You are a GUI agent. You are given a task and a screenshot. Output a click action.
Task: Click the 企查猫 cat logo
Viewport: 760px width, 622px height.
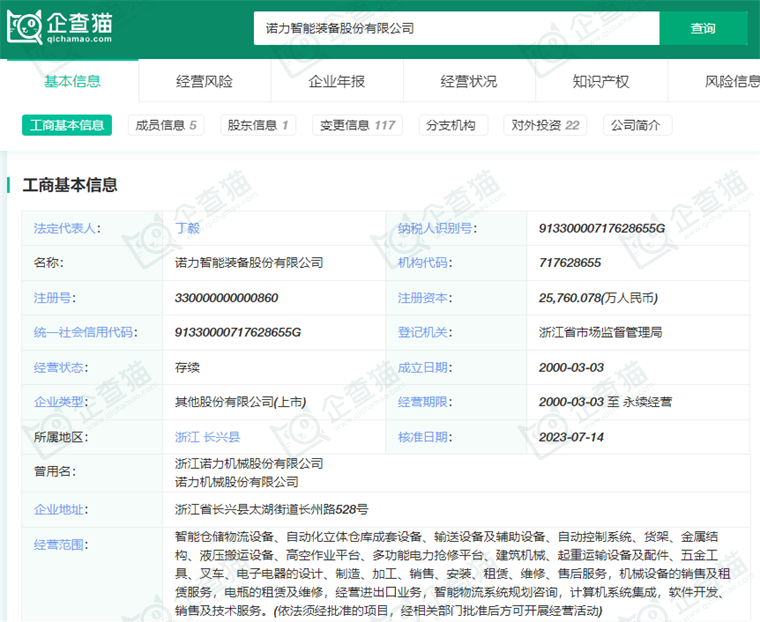60,28
